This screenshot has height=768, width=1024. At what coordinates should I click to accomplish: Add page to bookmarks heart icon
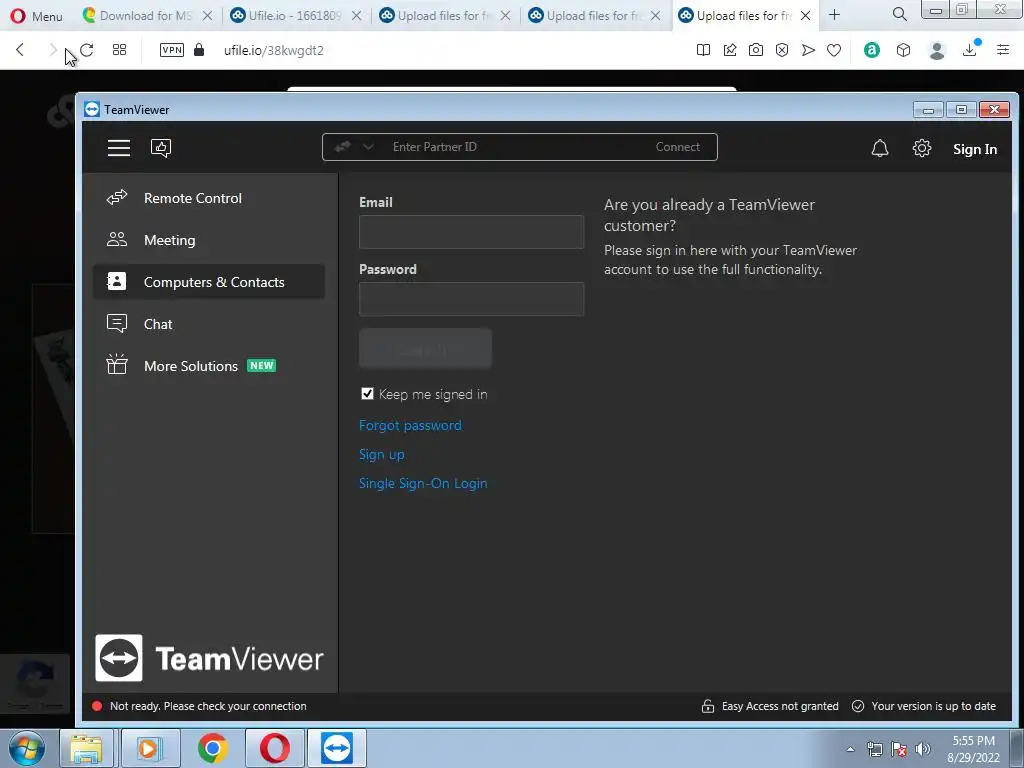pyautogui.click(x=834, y=50)
